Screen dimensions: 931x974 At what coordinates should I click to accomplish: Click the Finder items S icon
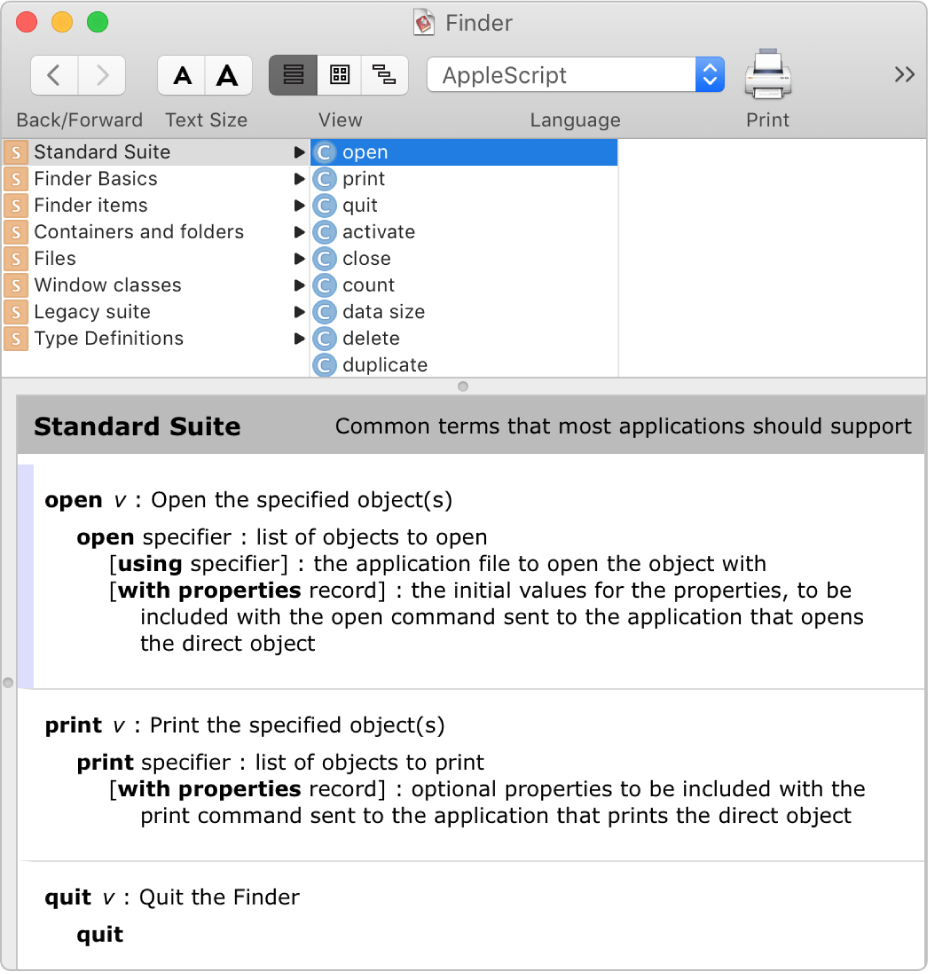point(16,206)
